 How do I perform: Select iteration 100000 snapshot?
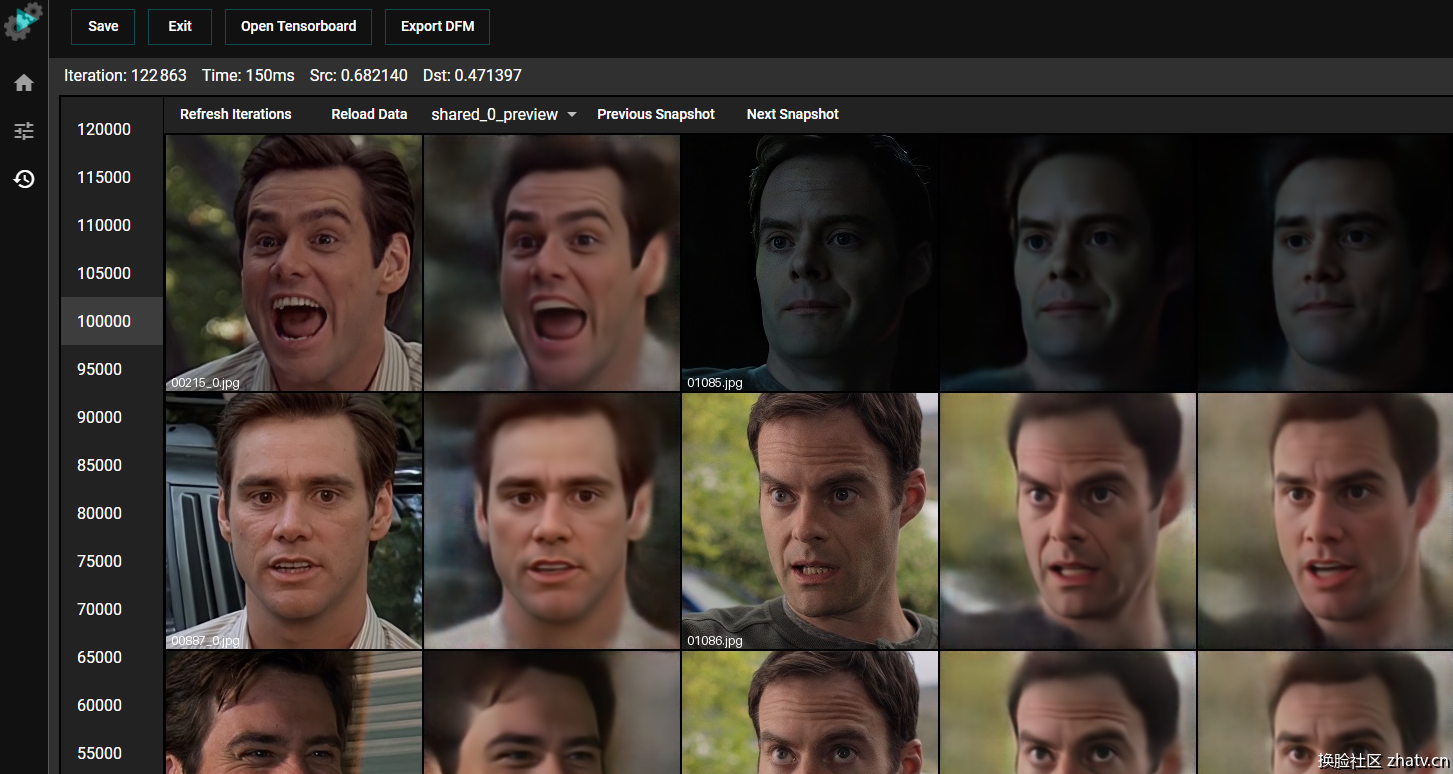(111, 321)
